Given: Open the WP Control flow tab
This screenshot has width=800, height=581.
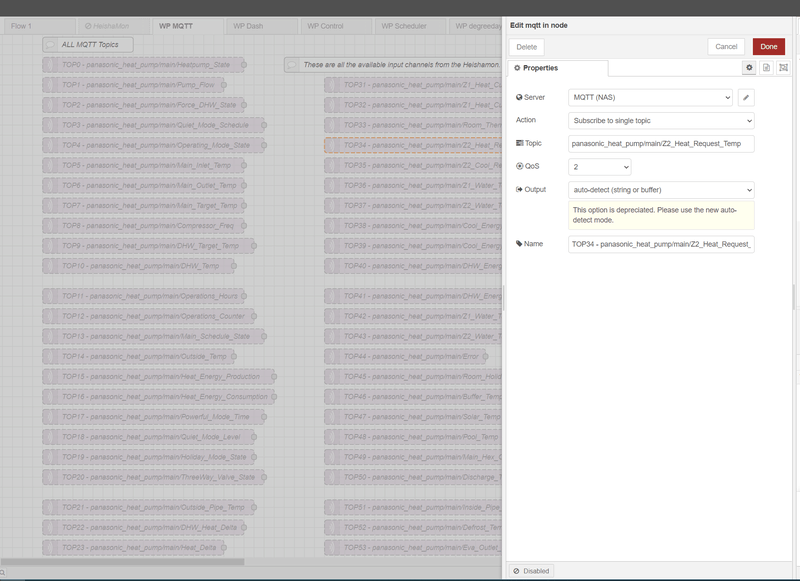Looking at the screenshot, I should (325, 26).
